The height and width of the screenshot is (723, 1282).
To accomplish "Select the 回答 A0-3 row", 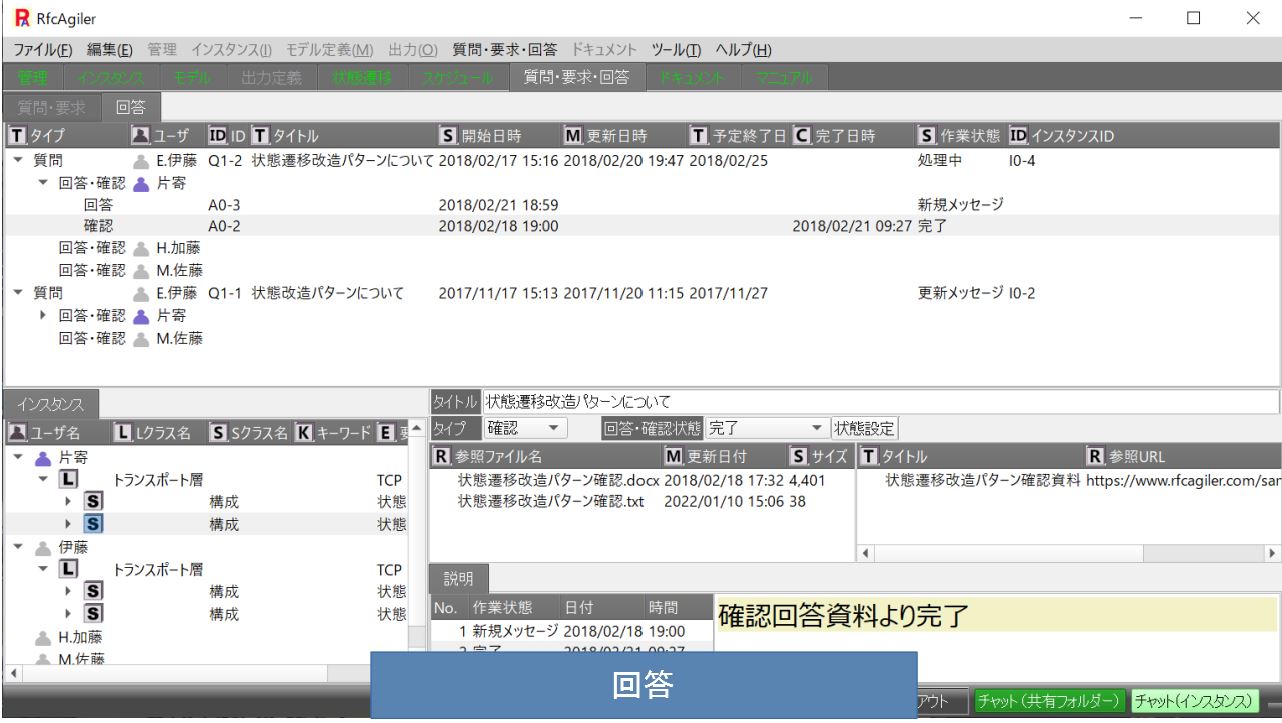I will pos(640,205).
